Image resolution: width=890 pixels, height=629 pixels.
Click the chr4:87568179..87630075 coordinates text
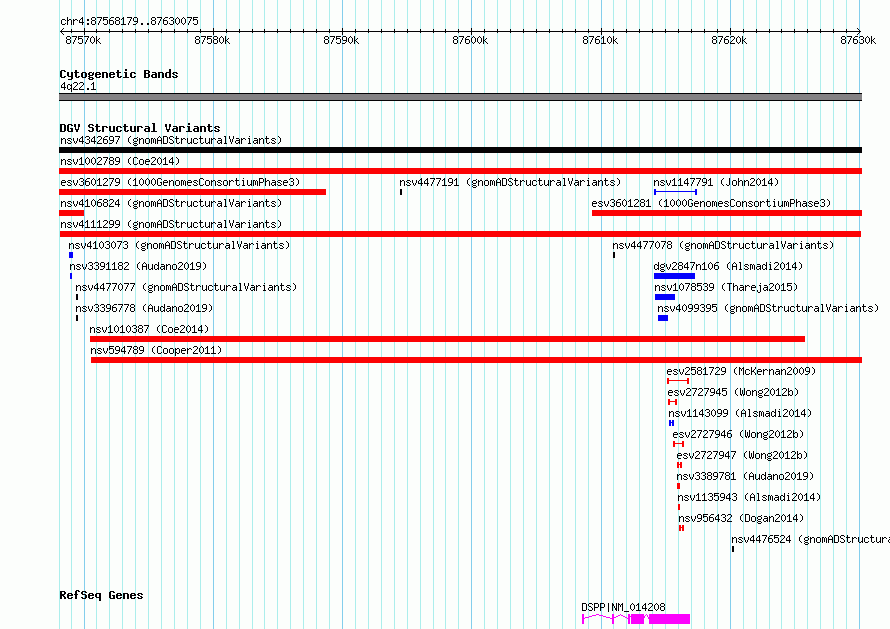click(129, 21)
